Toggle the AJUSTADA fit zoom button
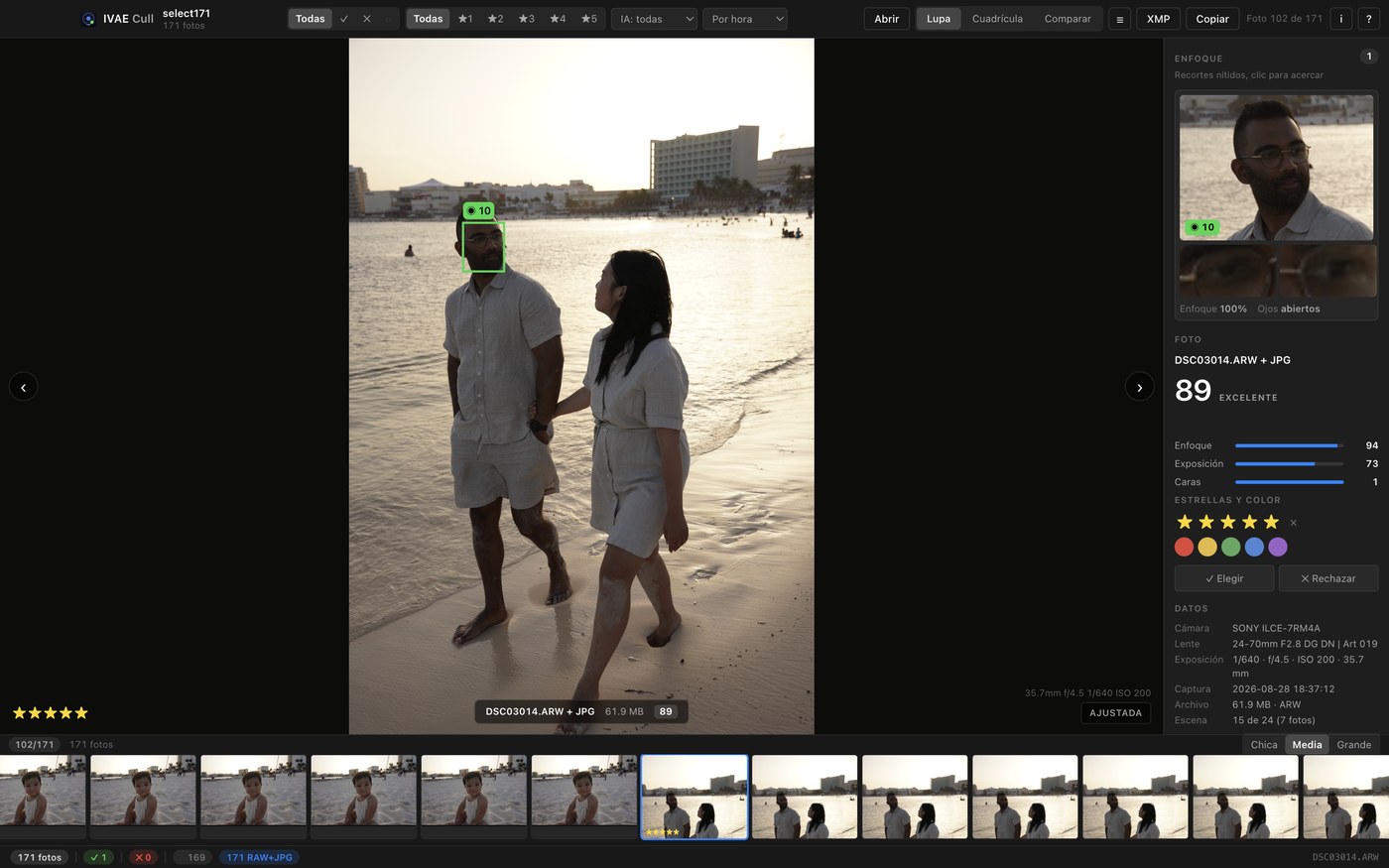This screenshot has height=868, width=1389. [1115, 712]
